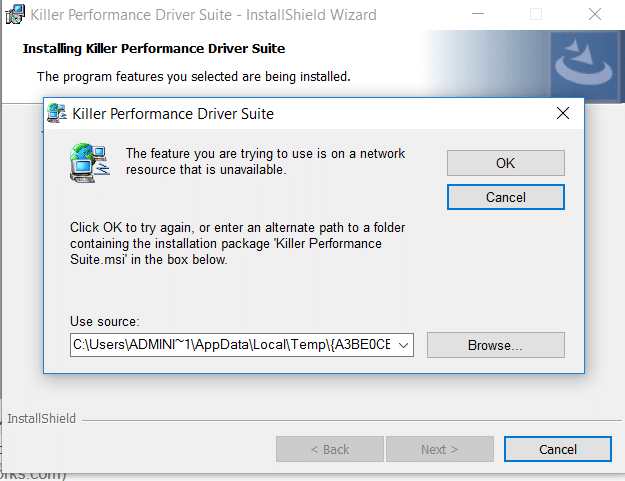Maximize the InstallShield Wizard window
This screenshot has height=481, width=625.
tap(536, 15)
